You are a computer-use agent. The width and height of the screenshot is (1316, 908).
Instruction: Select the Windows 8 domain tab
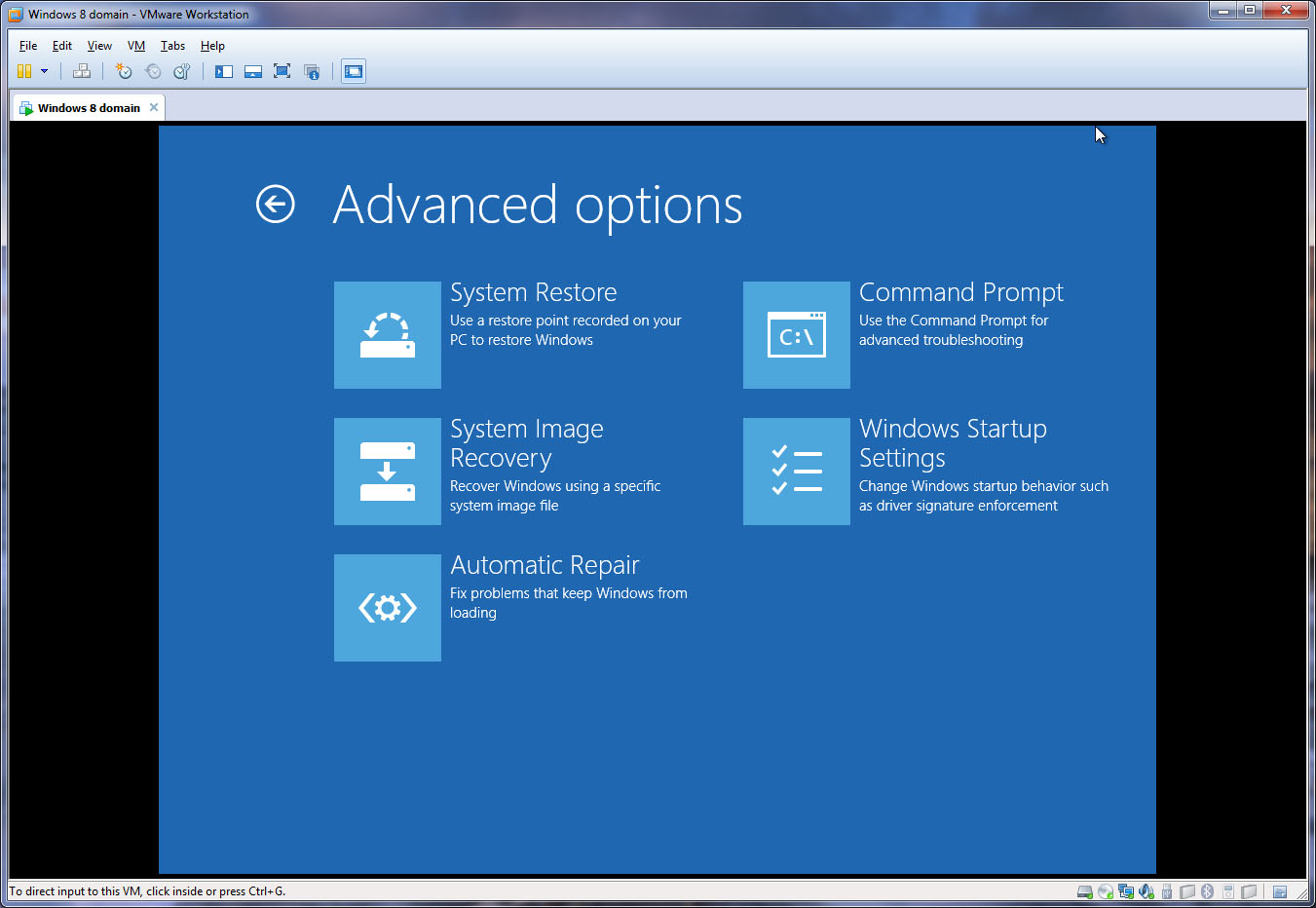click(x=89, y=108)
